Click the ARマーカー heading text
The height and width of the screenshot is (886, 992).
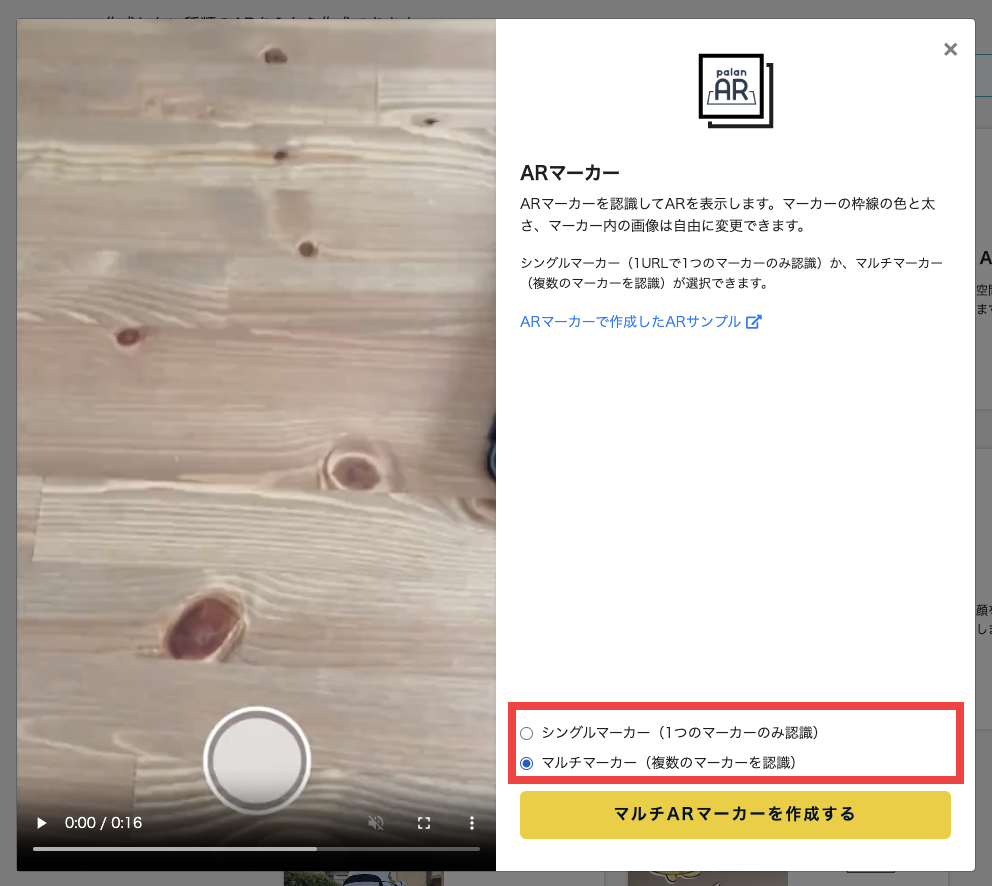coord(569,172)
